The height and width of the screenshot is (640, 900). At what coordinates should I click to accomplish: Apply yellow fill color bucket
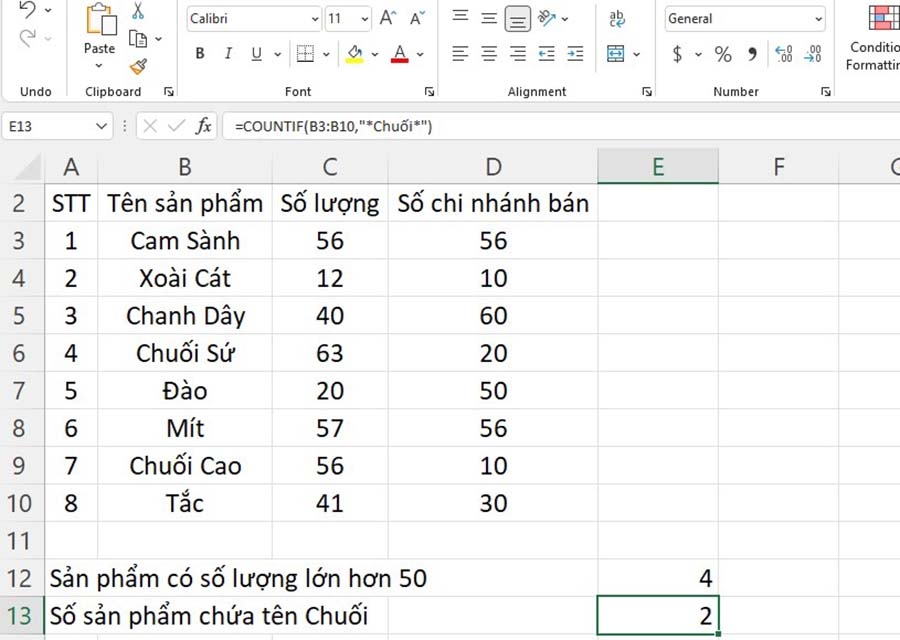tap(355, 54)
